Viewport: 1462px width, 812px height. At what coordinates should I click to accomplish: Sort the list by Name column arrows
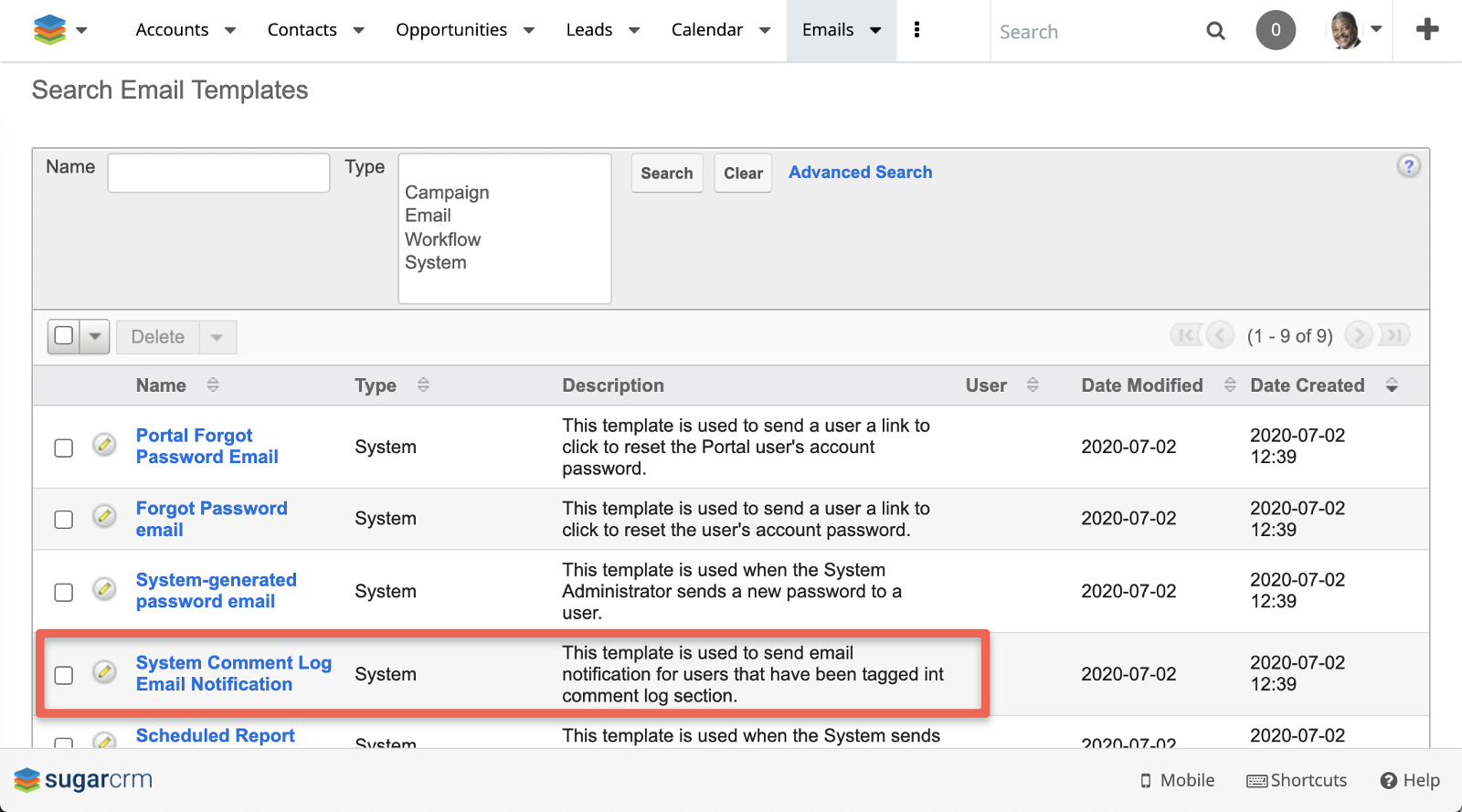(213, 385)
